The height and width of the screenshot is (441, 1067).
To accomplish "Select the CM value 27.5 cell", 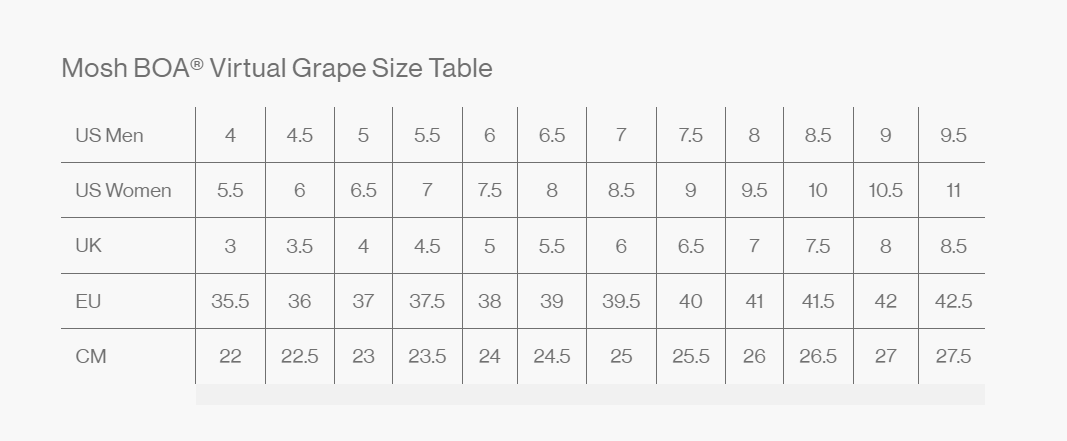I will click(952, 356).
